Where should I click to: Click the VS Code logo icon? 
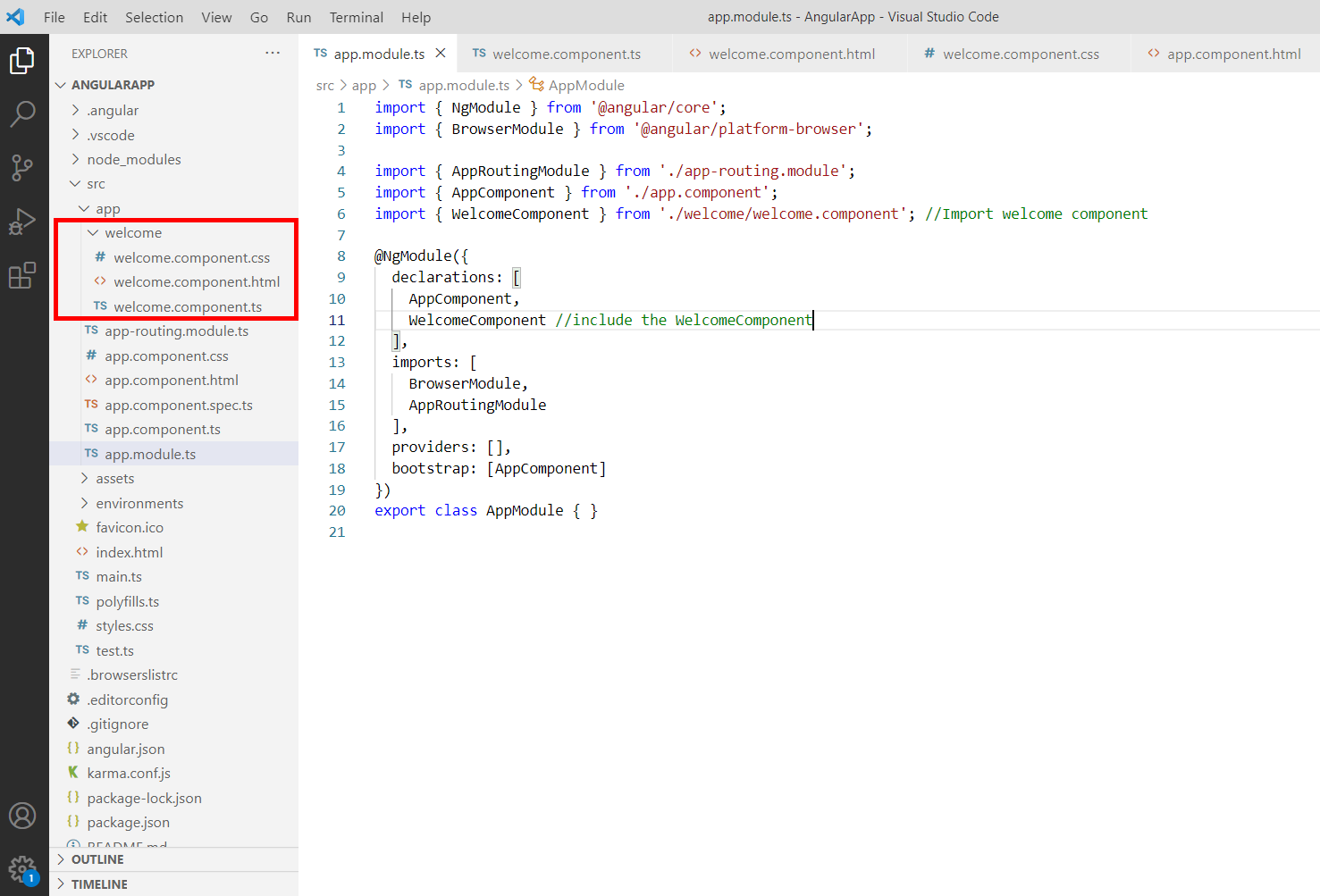[15, 16]
